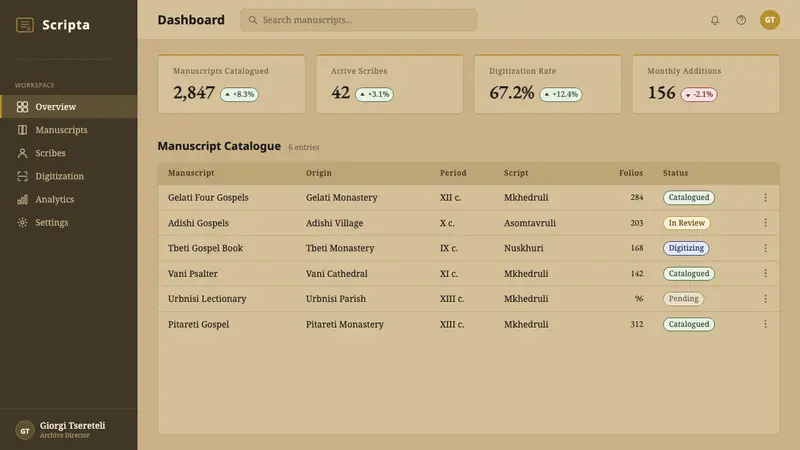The width and height of the screenshot is (800, 450).
Task: Click 'Vani Cathedral' origin cell
Action: [x=337, y=273]
